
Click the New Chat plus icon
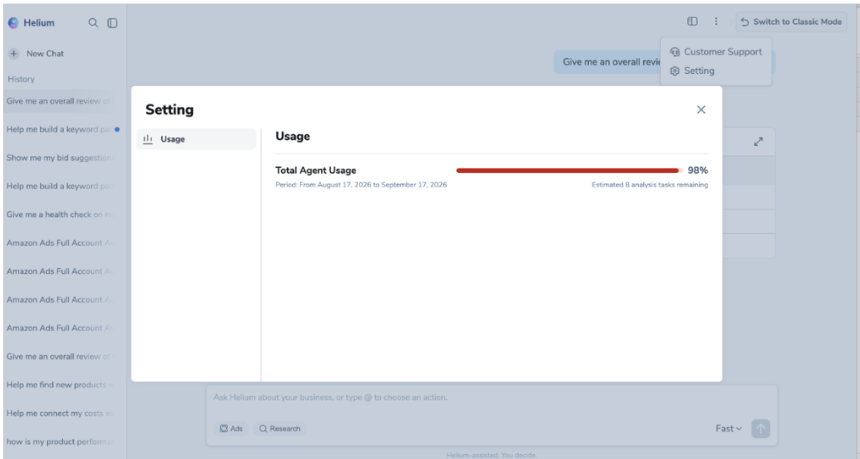coord(14,53)
